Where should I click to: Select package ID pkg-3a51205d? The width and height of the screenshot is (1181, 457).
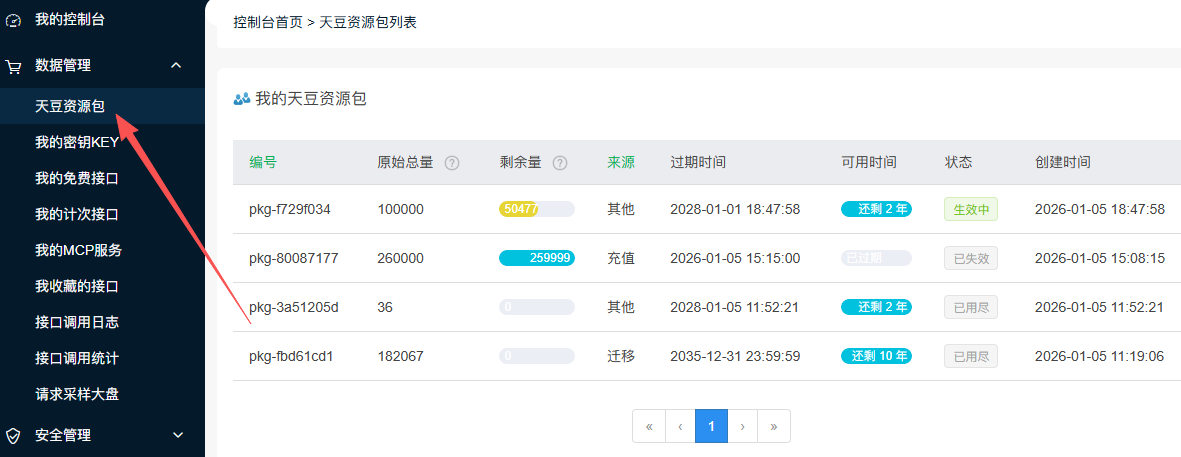click(x=294, y=307)
